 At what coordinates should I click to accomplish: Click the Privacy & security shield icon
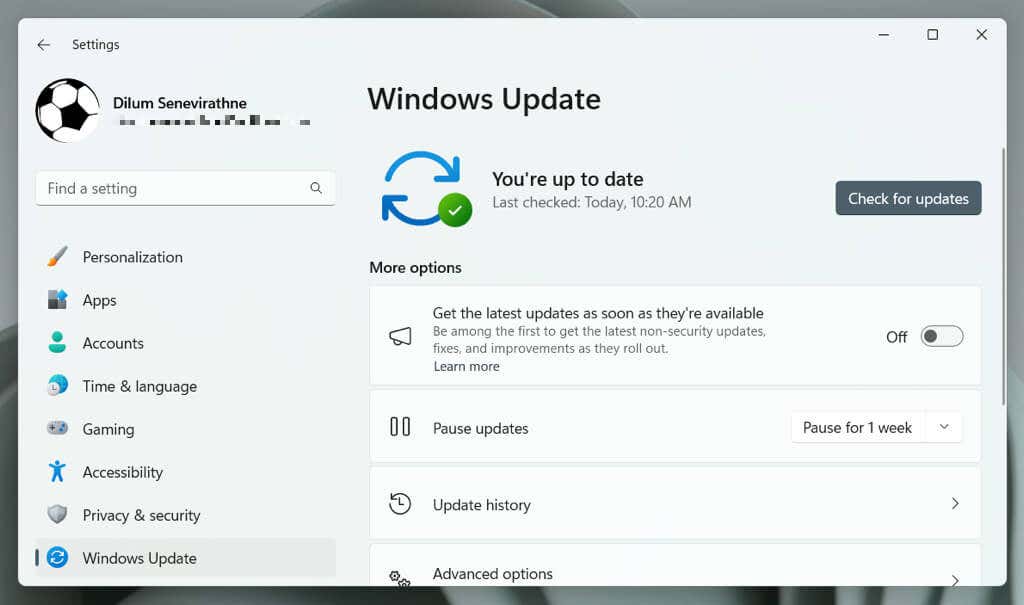click(57, 515)
